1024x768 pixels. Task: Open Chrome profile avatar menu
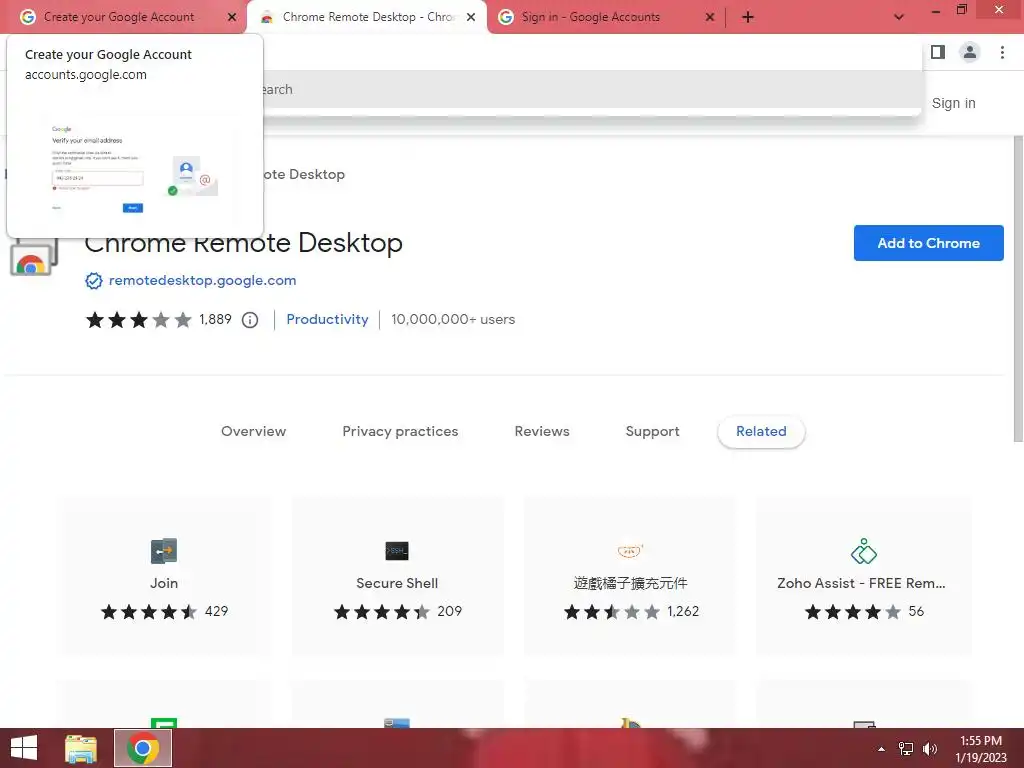click(970, 52)
